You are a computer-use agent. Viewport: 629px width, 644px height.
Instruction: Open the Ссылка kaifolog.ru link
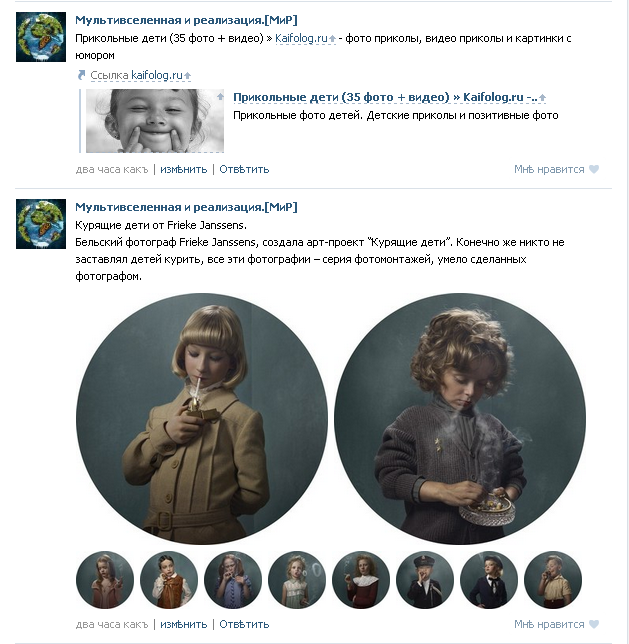point(141,75)
